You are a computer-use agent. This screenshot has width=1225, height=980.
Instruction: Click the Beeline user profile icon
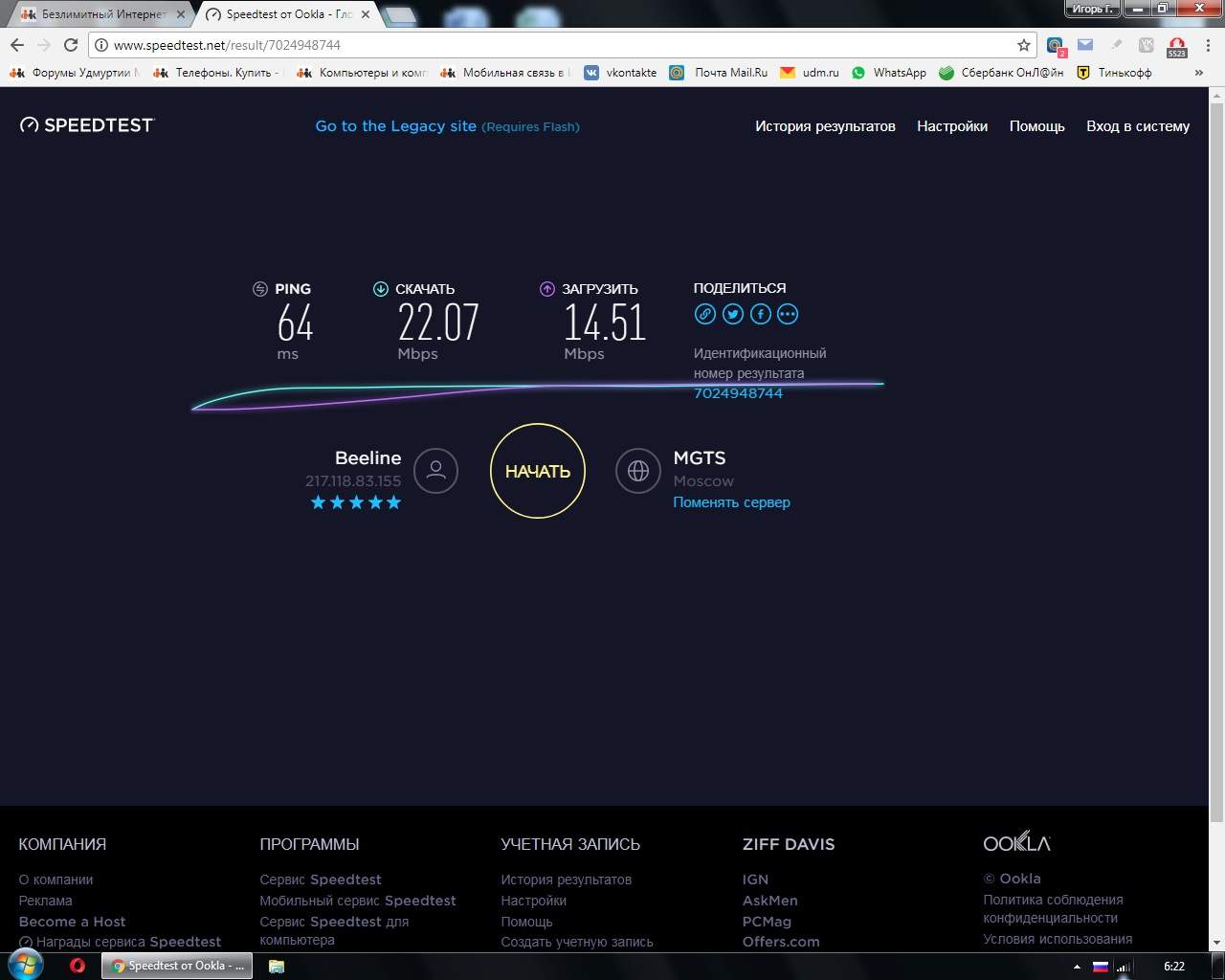click(435, 471)
